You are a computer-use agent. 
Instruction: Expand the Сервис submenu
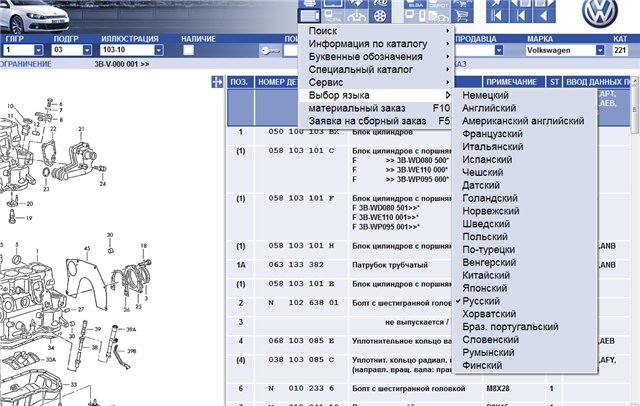(x=376, y=82)
